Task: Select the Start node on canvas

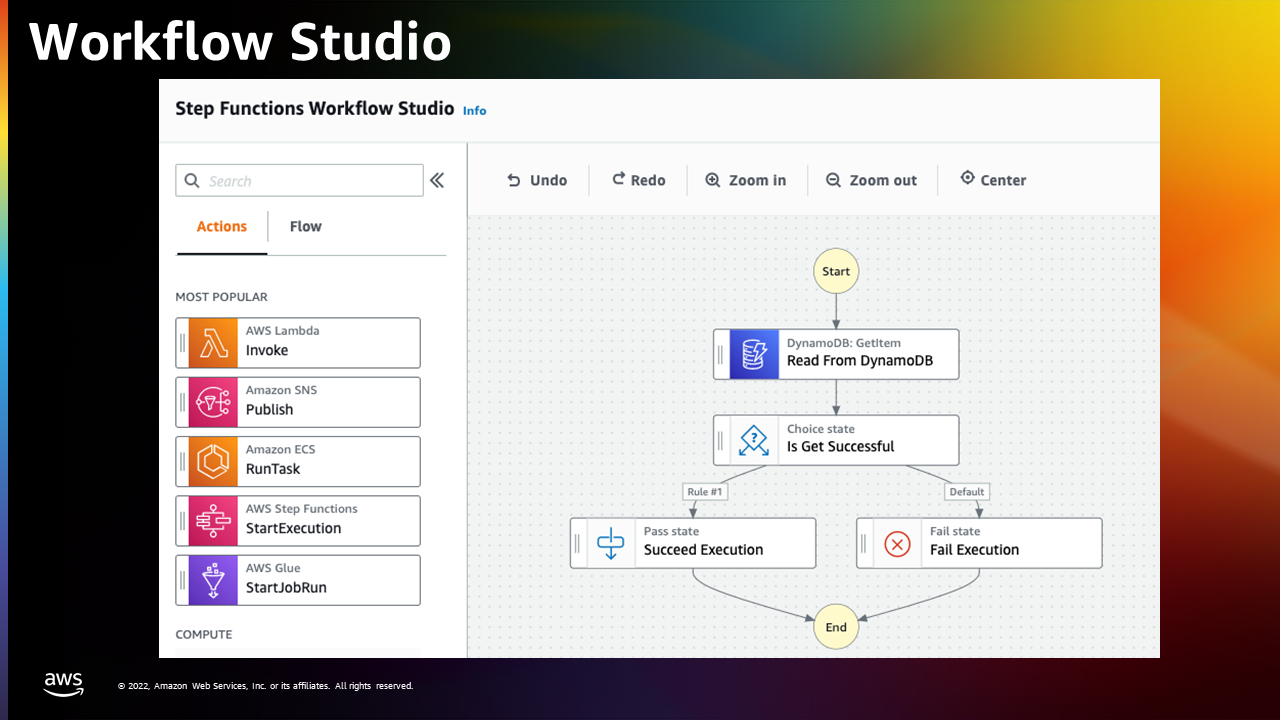Action: (836, 271)
